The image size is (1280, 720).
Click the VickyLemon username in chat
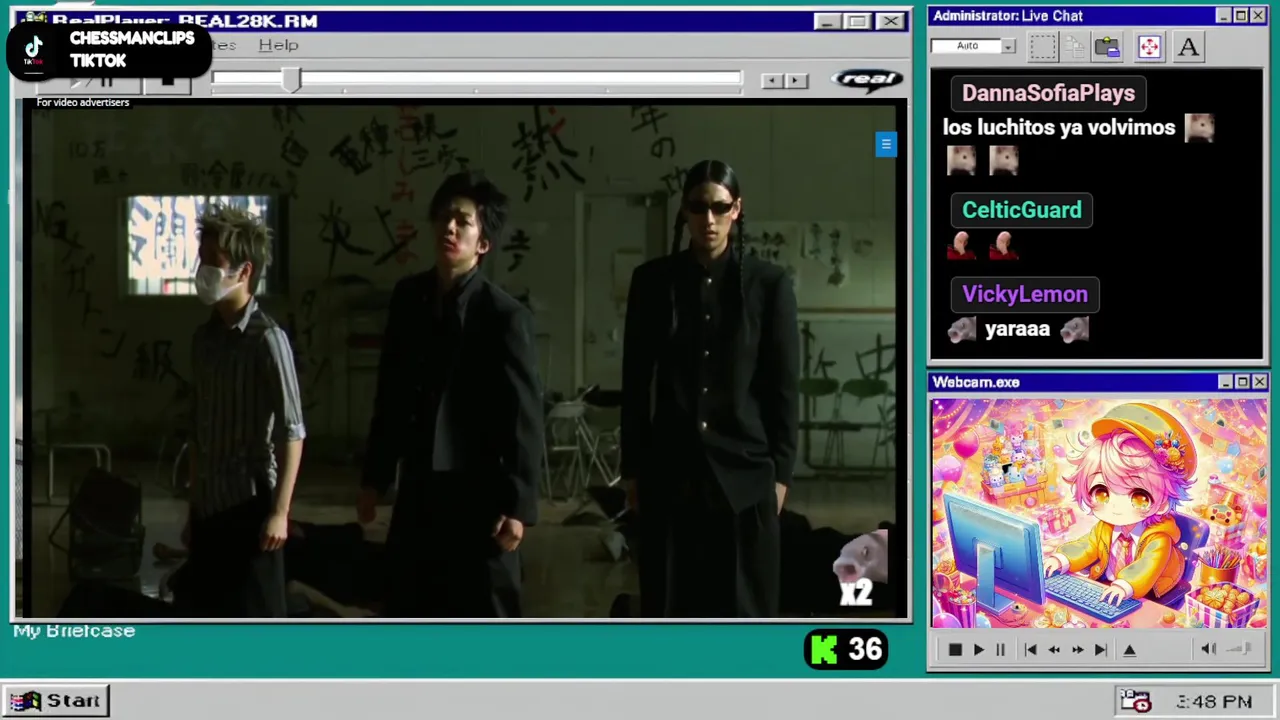coord(1024,294)
